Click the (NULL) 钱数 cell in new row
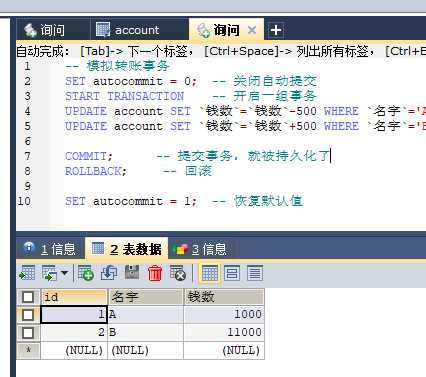 coord(224,350)
